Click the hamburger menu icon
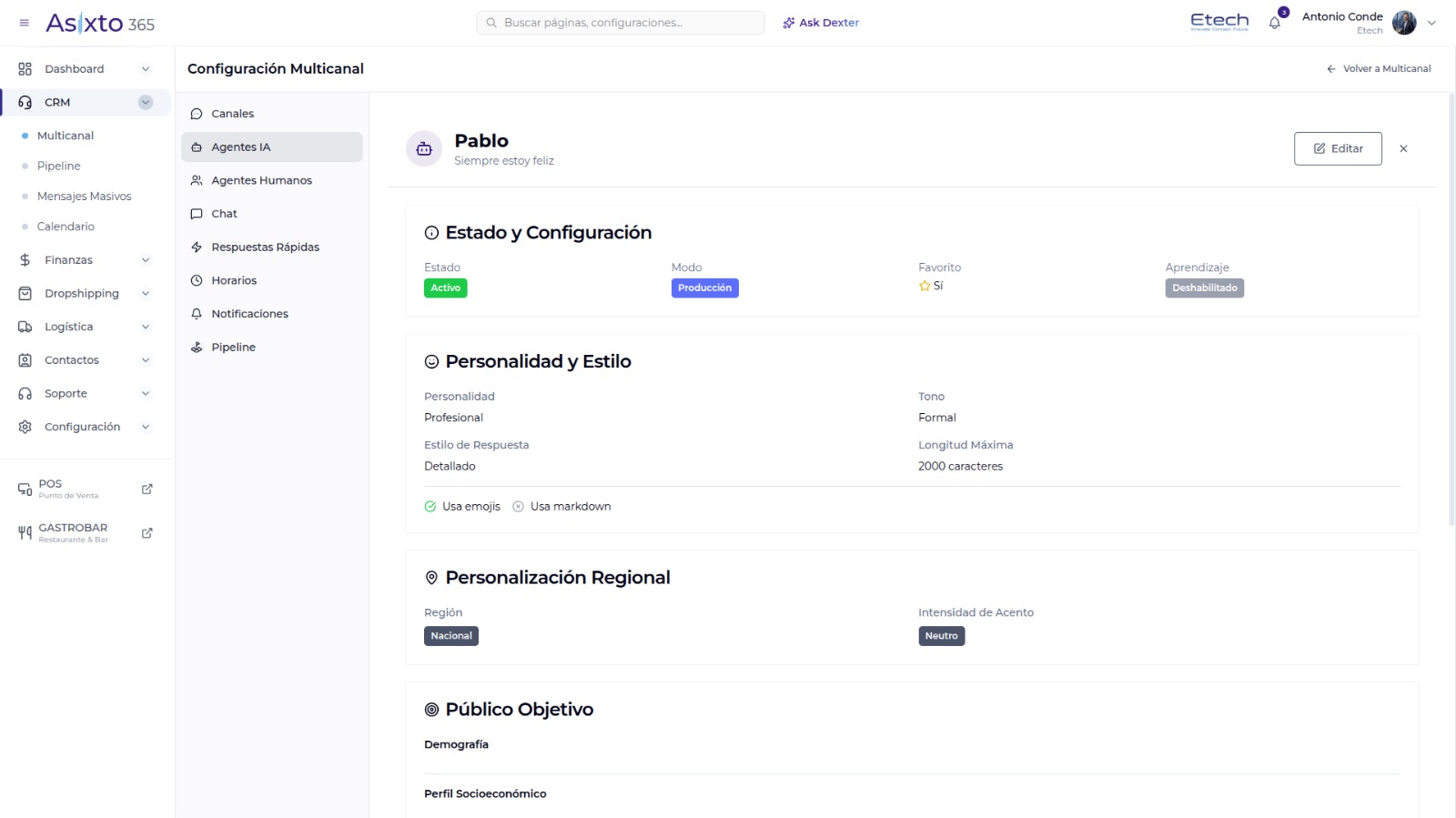This screenshot has width=1456, height=818. (25, 23)
